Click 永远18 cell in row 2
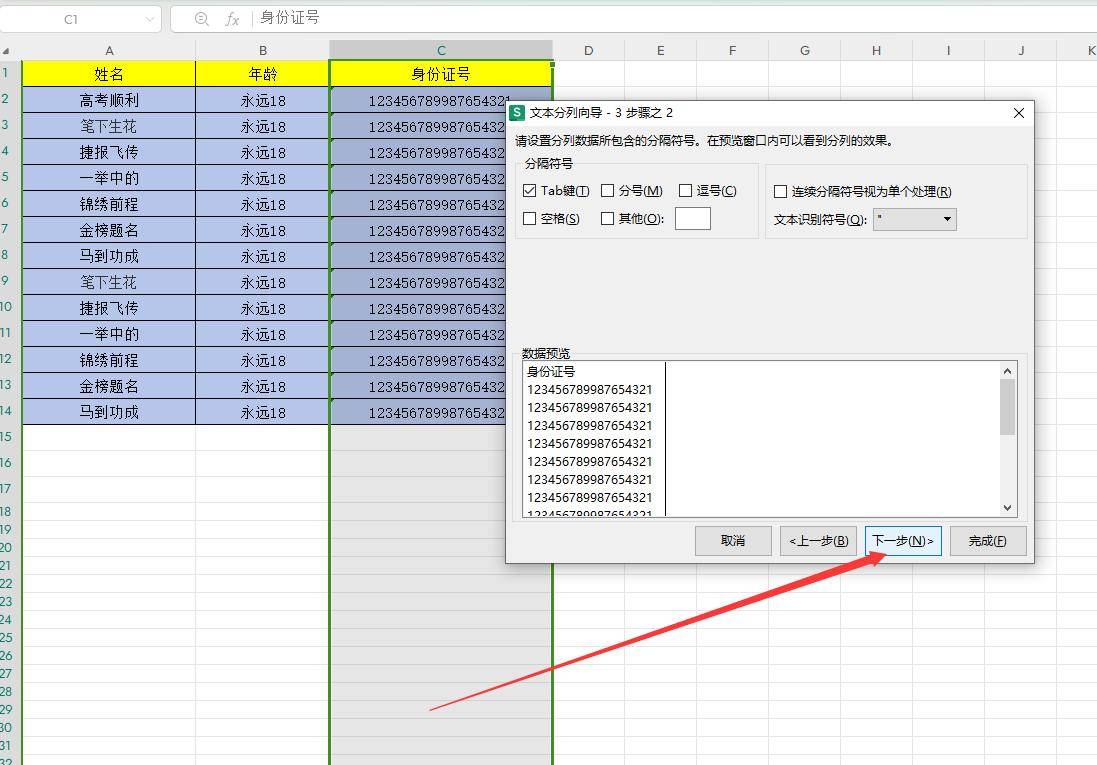The image size is (1097, 765). pos(262,101)
